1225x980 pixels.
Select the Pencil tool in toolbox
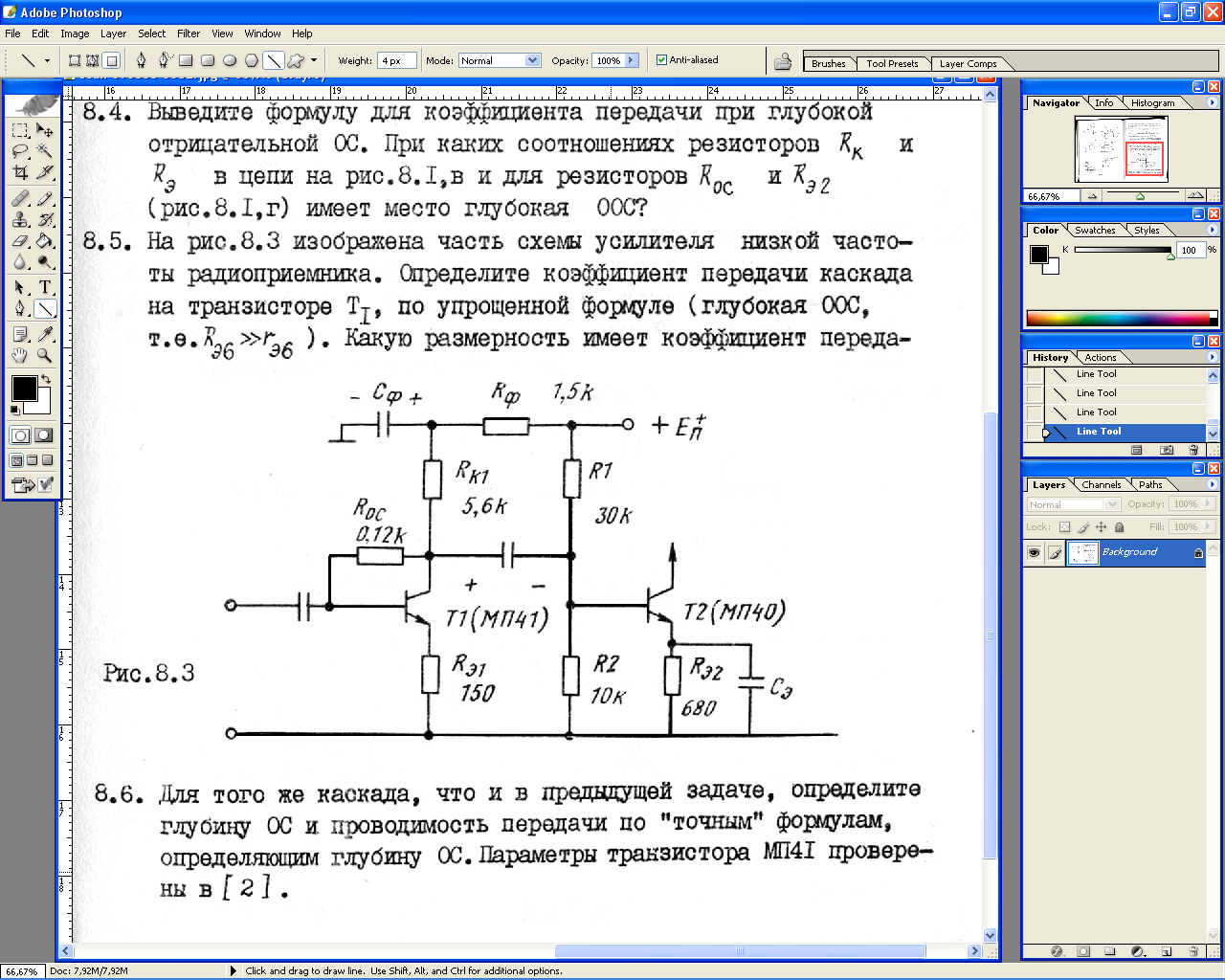click(44, 198)
